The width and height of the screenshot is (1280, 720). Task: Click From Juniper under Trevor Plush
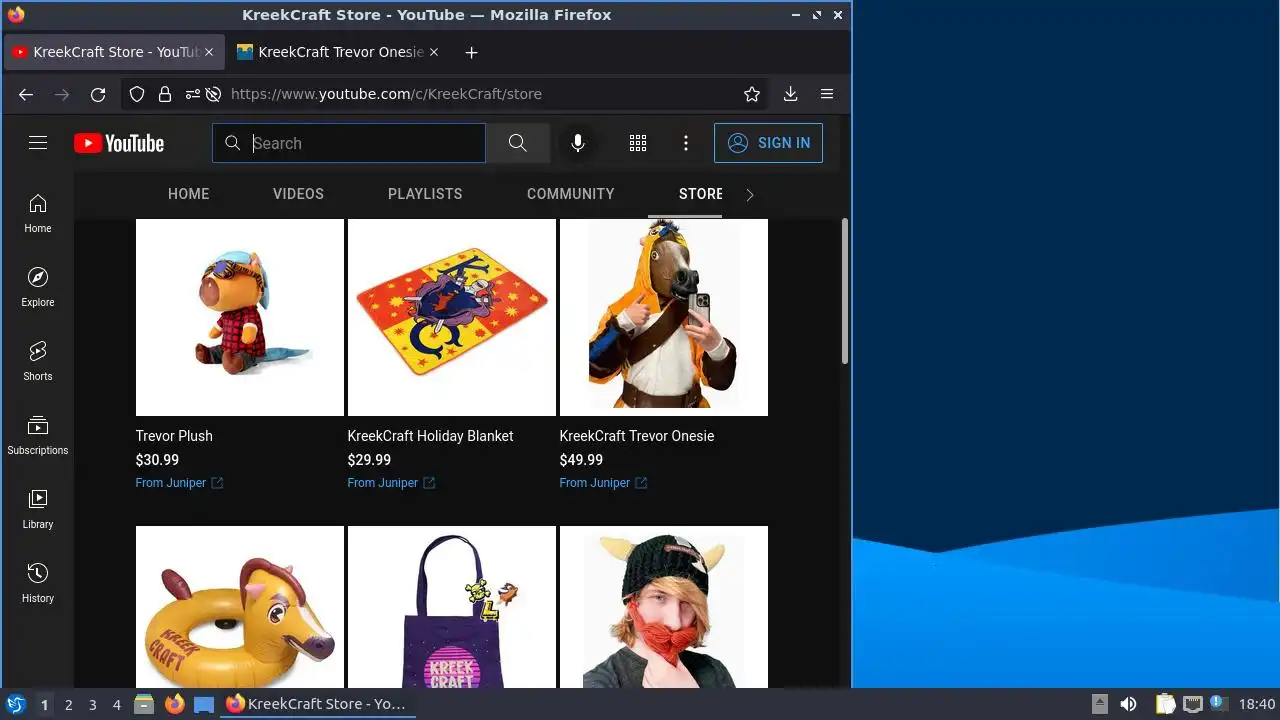tap(171, 483)
